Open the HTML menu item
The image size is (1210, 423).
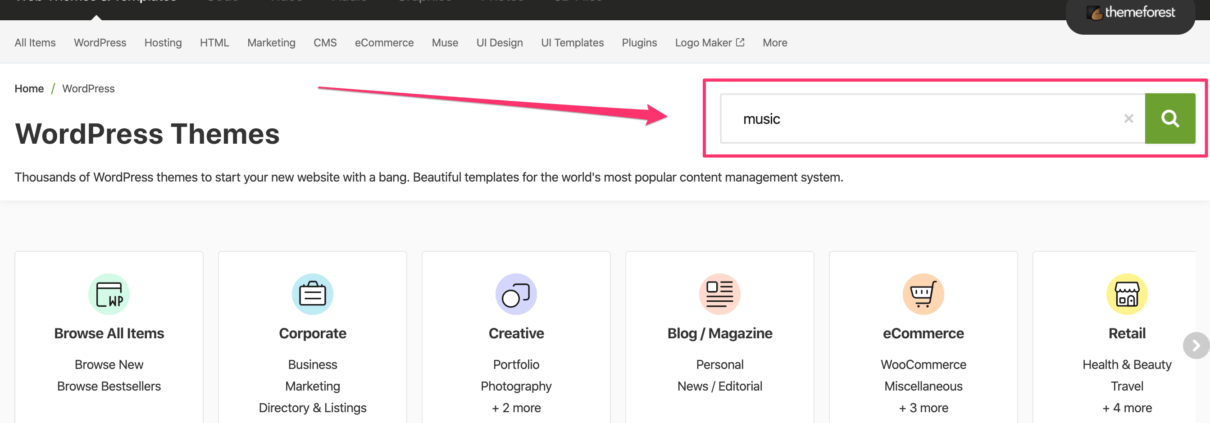click(214, 43)
